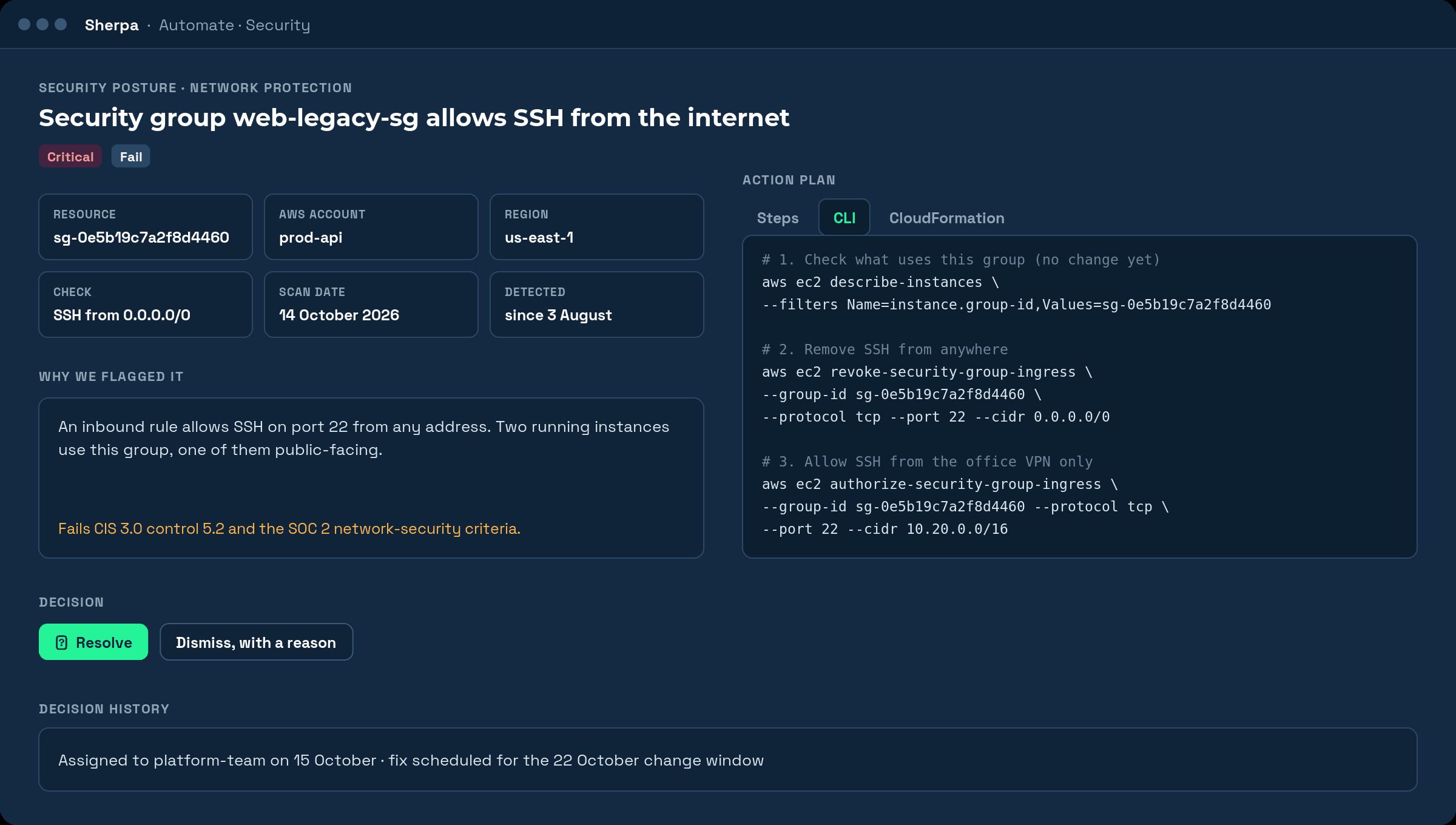
Task: Click the finding title about web-legacy-sg
Action: coord(414,118)
